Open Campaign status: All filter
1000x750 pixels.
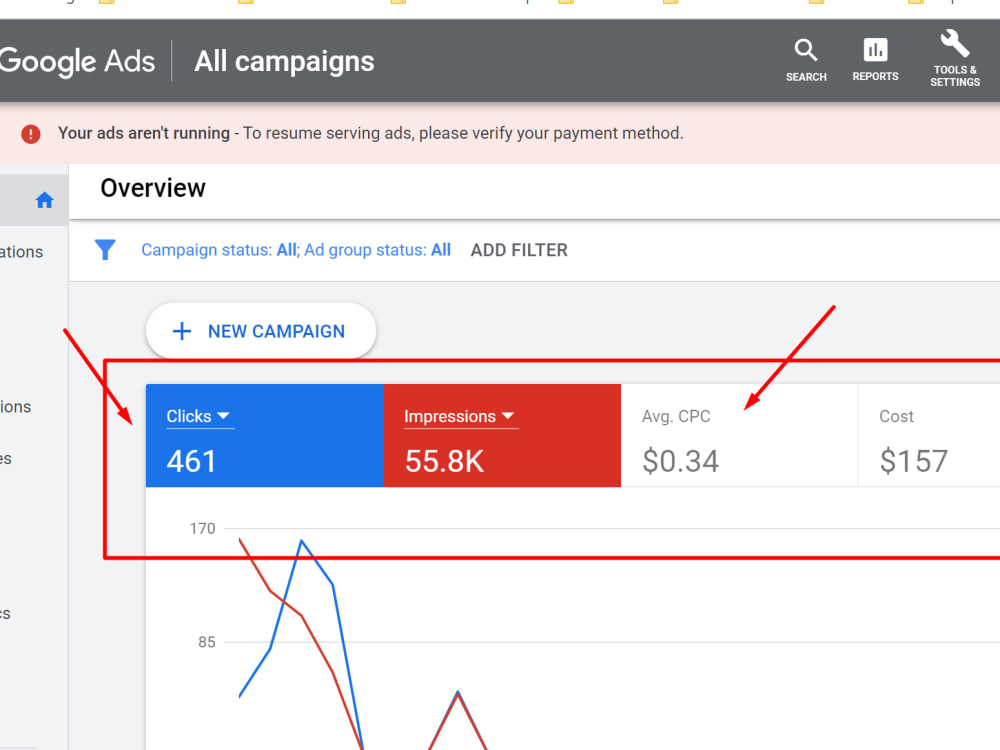[x=220, y=250]
